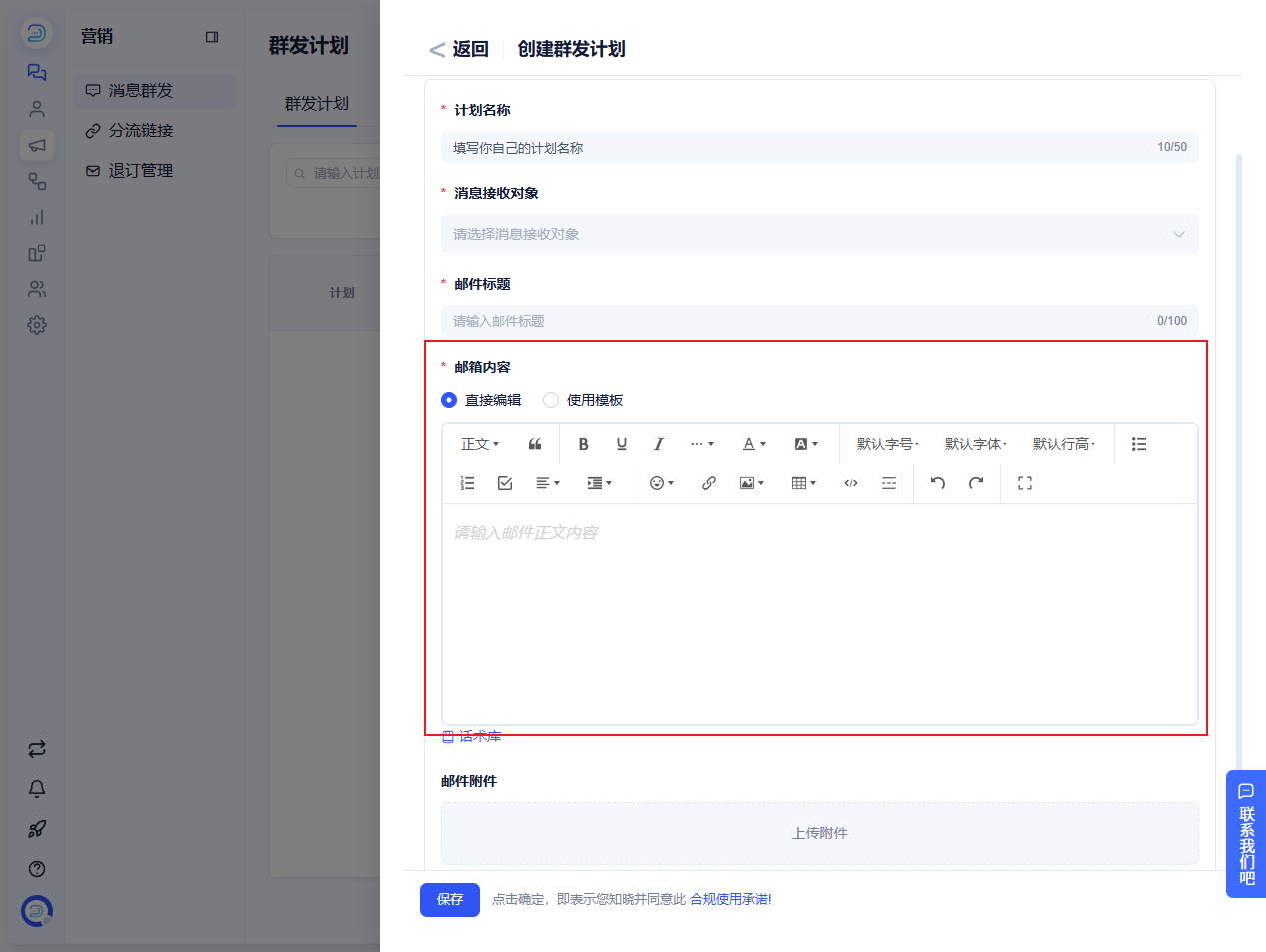Click the app logo at sidebar top
1266x952 pixels.
pos(37,33)
